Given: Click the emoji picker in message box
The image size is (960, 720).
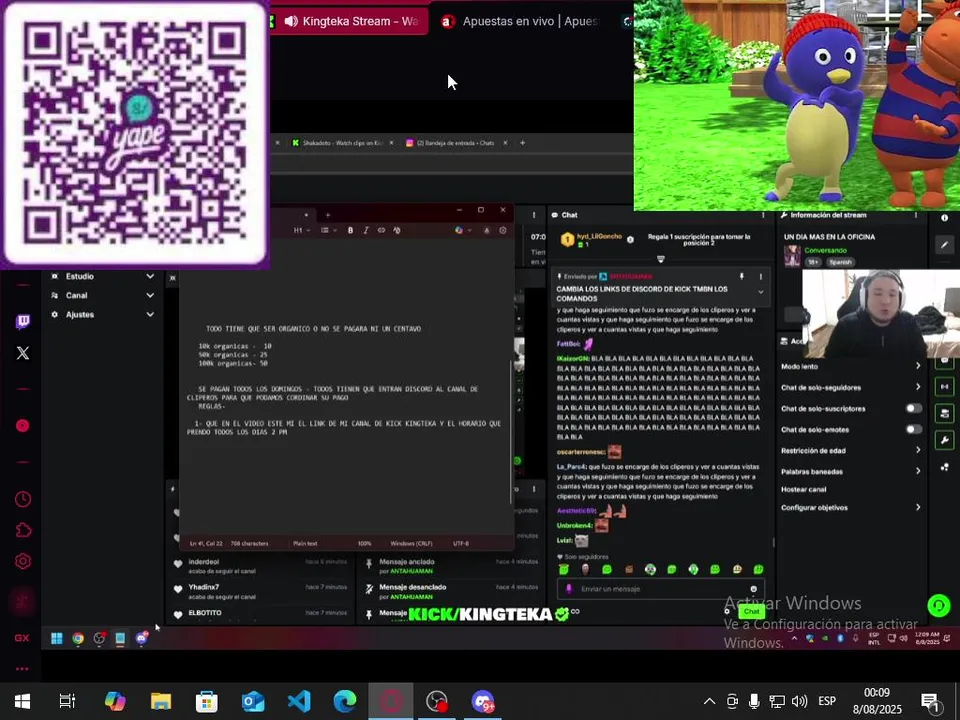Looking at the screenshot, I should pos(754,589).
